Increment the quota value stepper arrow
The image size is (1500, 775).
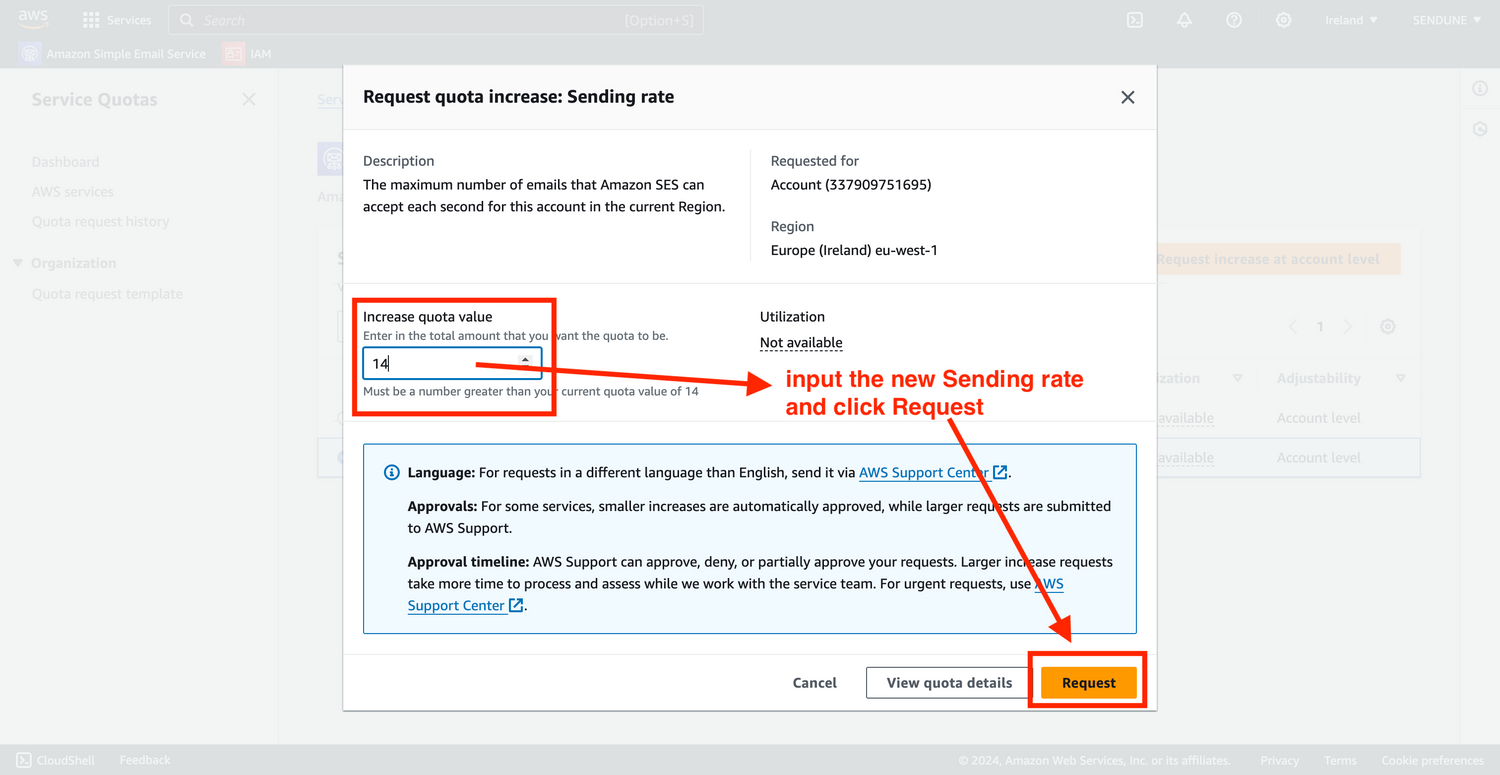[x=526, y=358]
